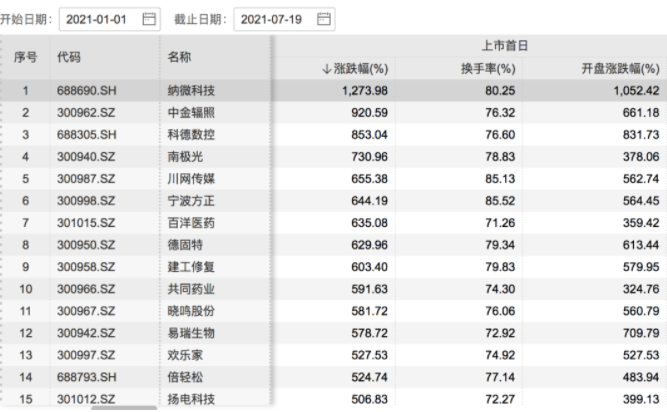667x412 pixels.
Task: Click the 序号 column header
Action: (x=26, y=57)
